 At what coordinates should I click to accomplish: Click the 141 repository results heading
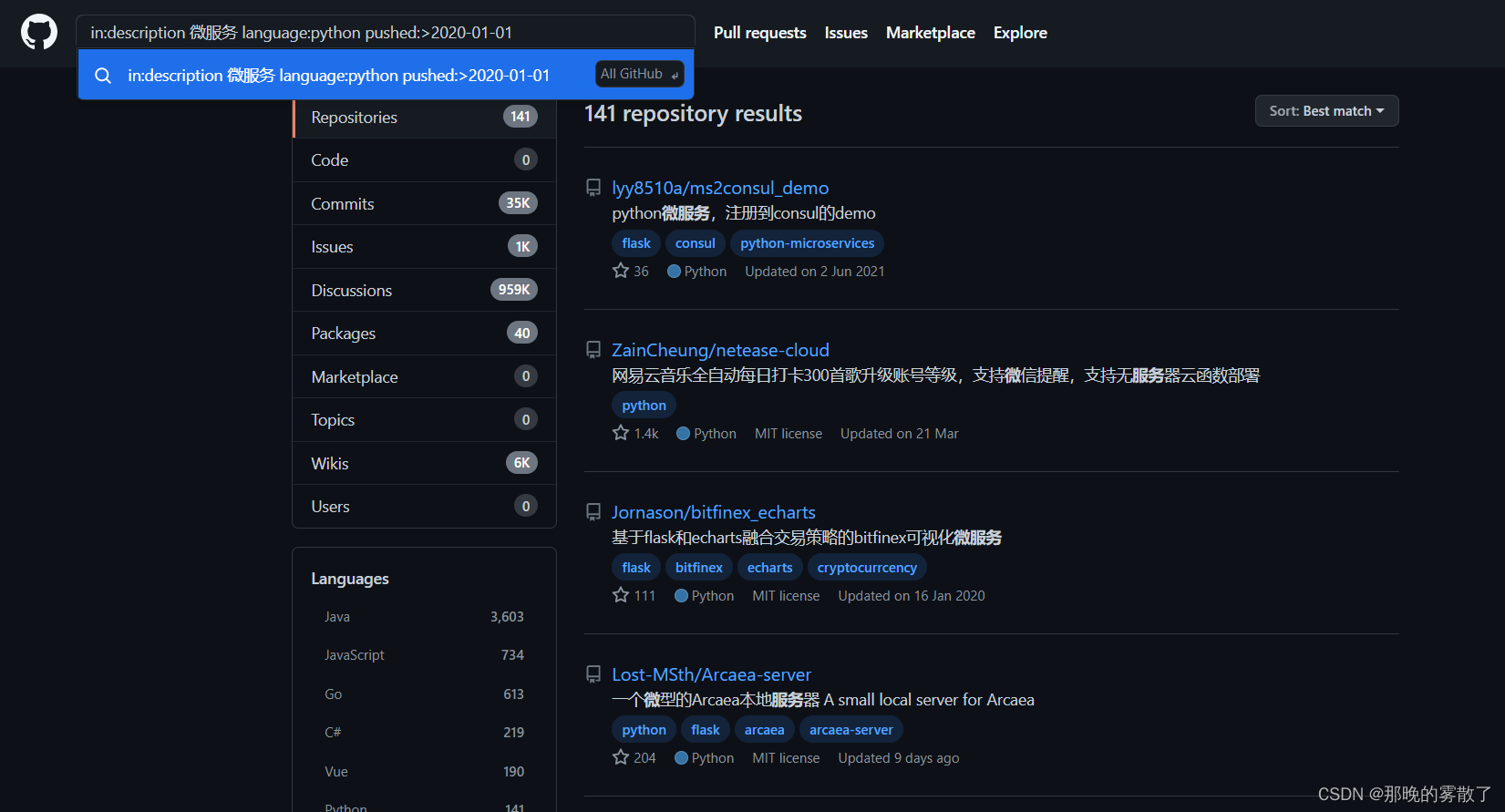[x=693, y=114]
